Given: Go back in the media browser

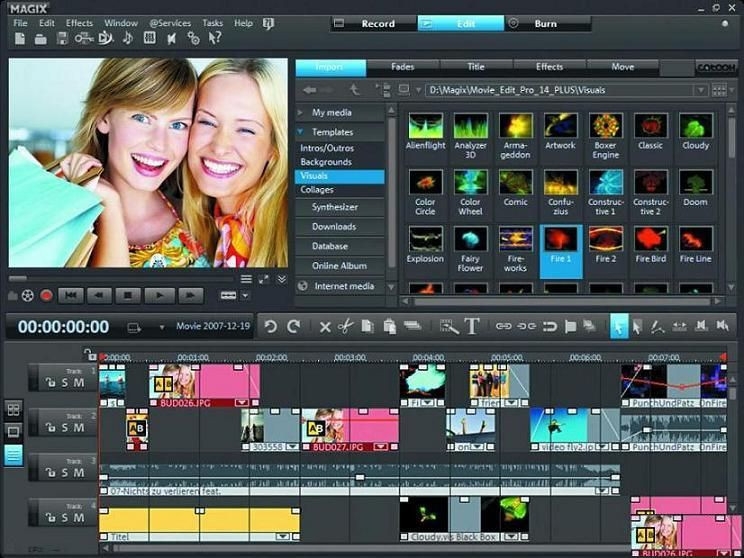Looking at the screenshot, I should click(310, 90).
